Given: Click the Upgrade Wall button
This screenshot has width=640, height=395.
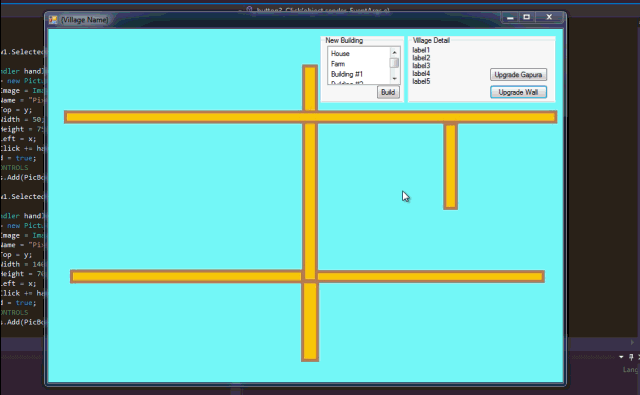Looking at the screenshot, I should point(518,92).
